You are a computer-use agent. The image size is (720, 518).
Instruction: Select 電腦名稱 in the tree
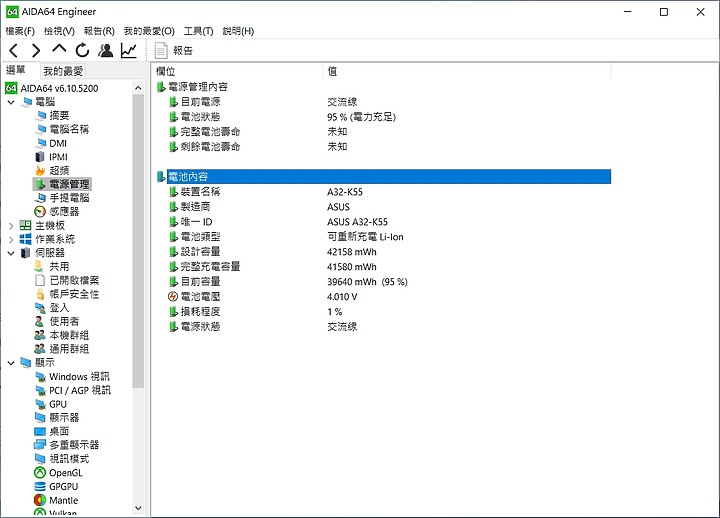point(69,129)
